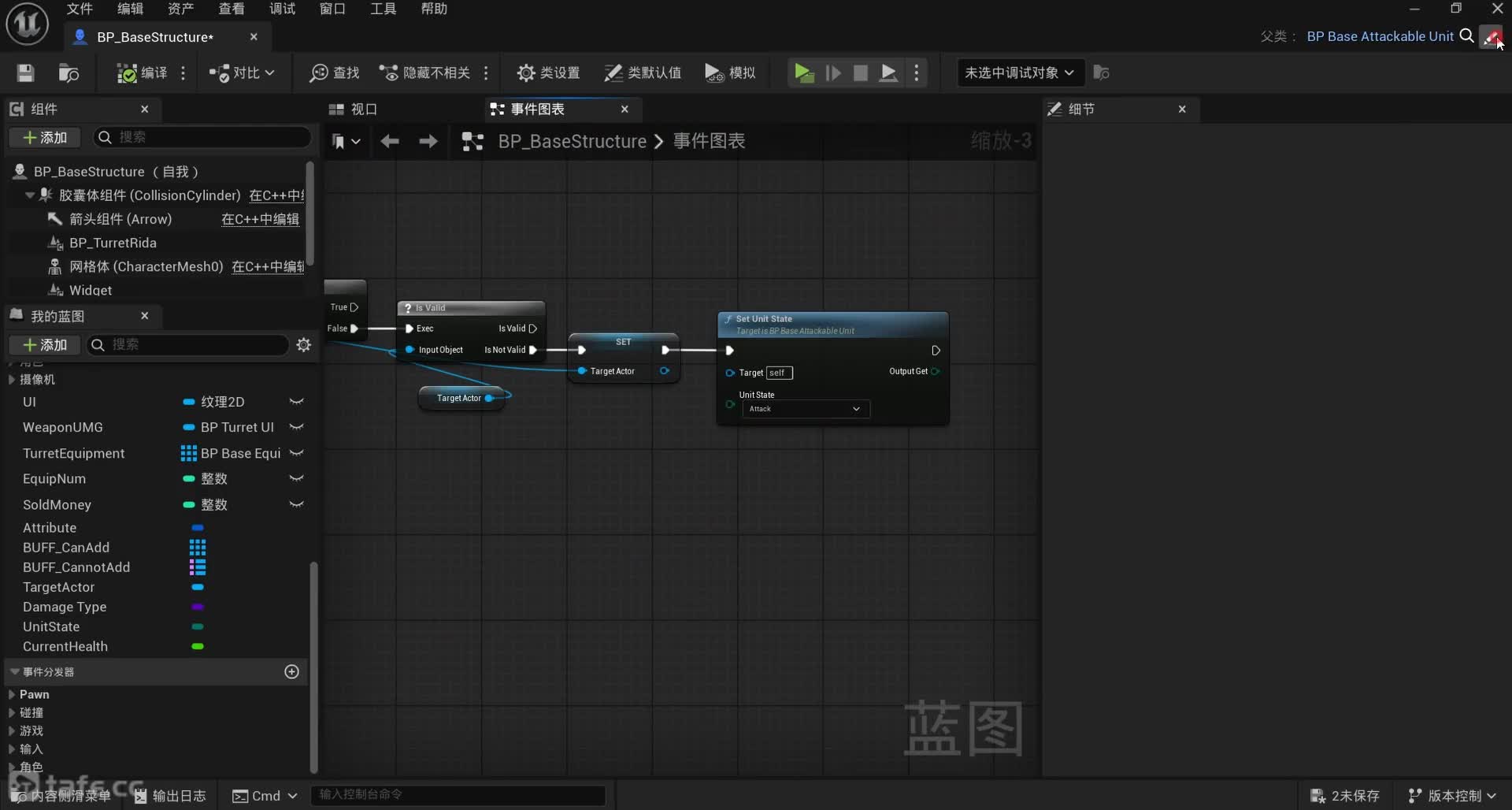The height and width of the screenshot is (810, 1512).
Task: Click the gear icon in 我的蓝图 panel
Action: click(x=304, y=345)
